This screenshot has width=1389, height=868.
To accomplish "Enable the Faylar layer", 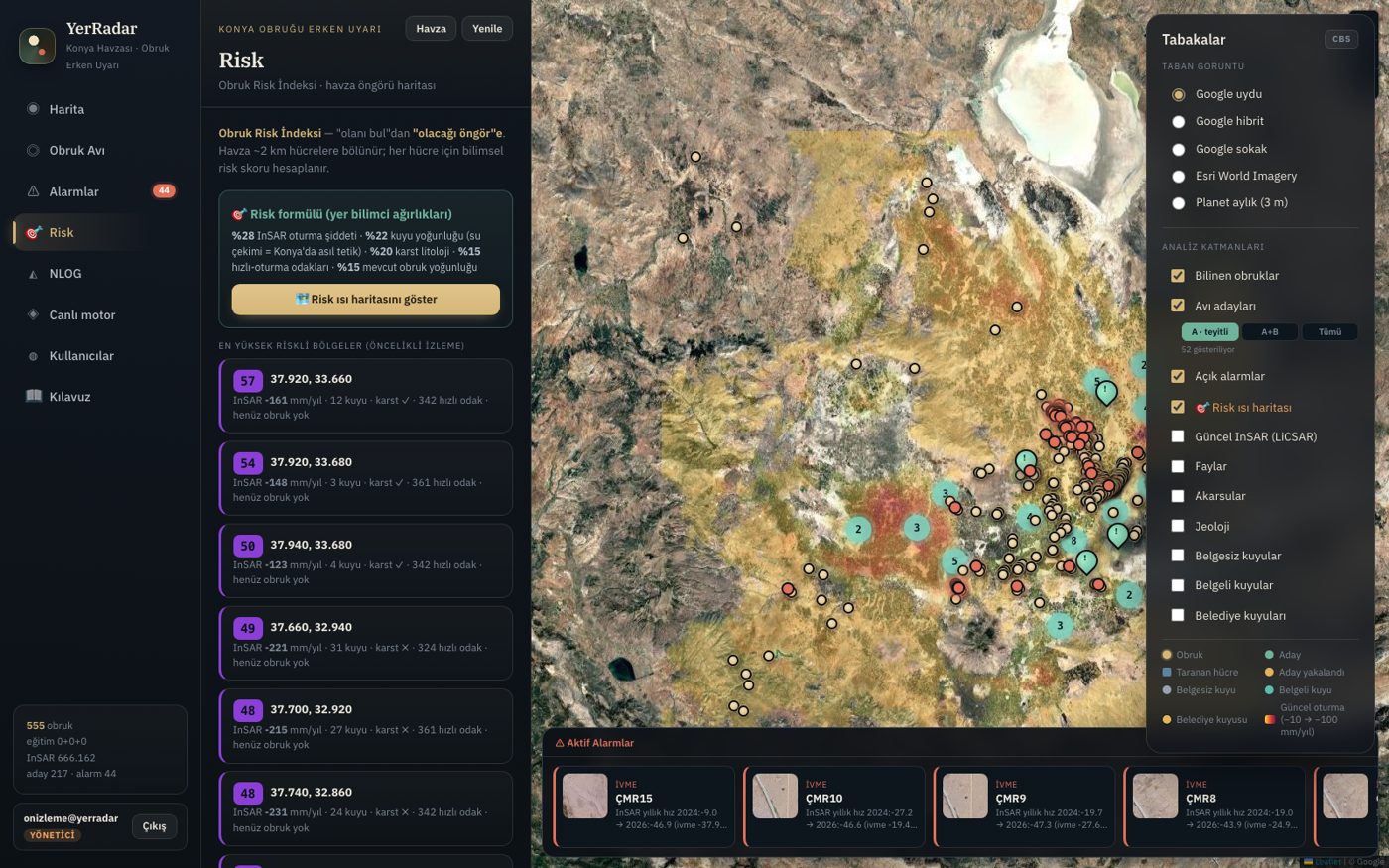I will click(x=1178, y=466).
